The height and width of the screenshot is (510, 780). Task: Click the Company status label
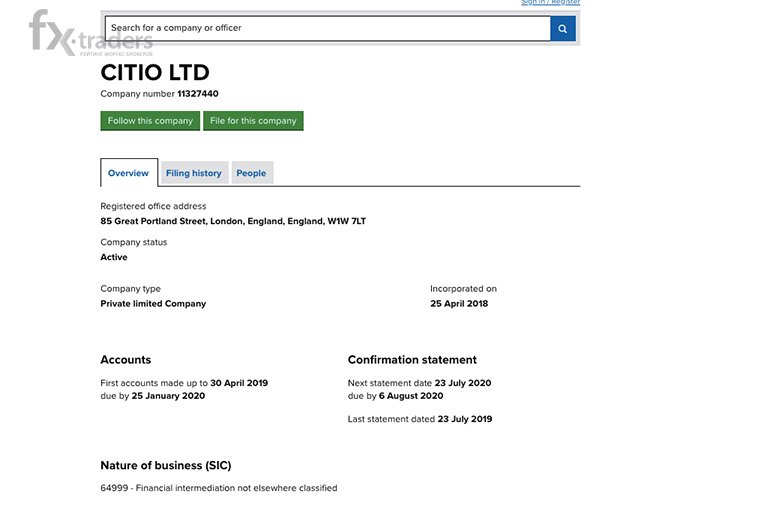[x=134, y=242]
